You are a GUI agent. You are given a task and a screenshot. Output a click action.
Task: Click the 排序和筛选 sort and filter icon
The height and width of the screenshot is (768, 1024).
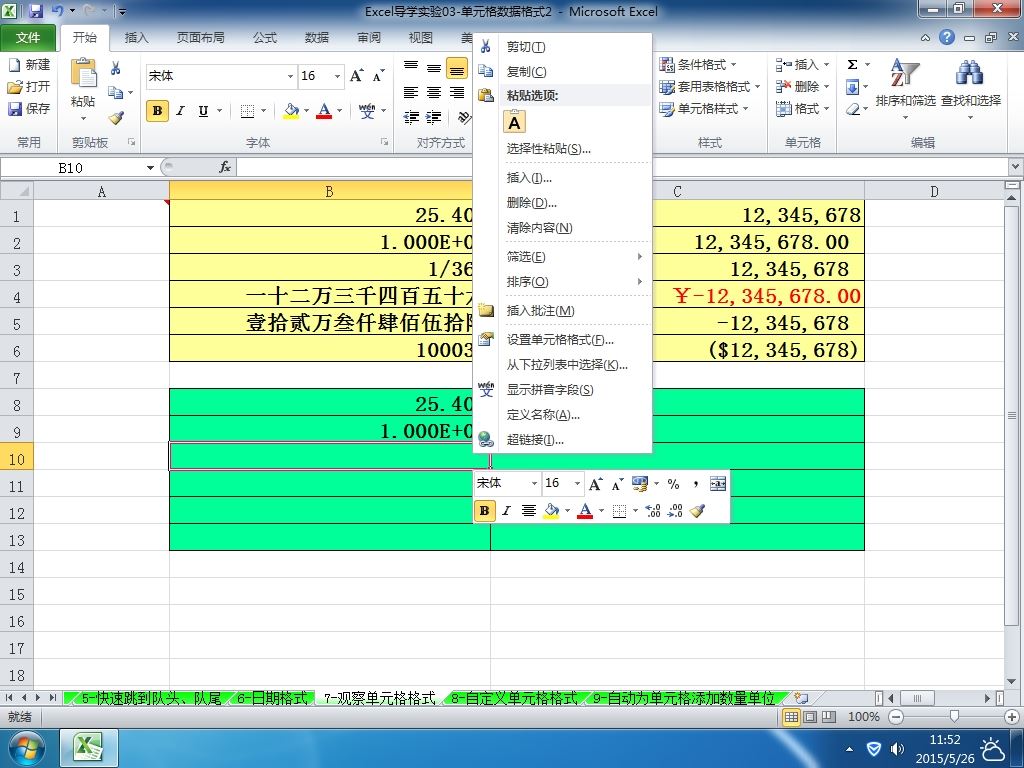pos(905,73)
